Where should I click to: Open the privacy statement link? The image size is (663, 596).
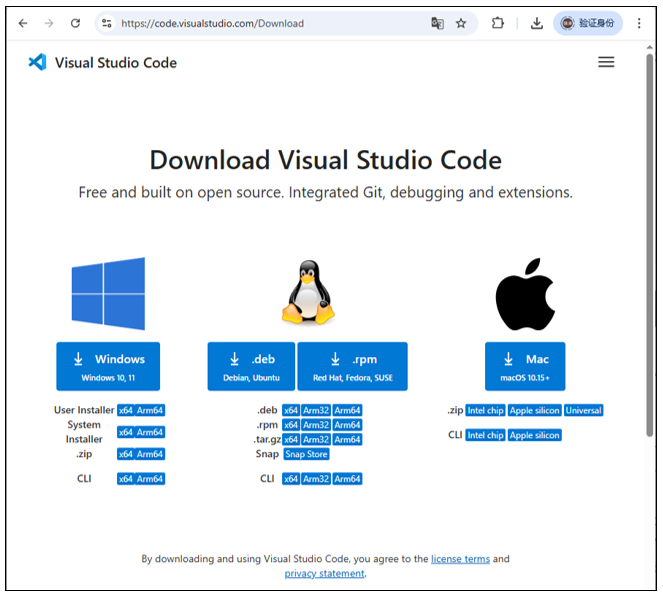point(324,574)
